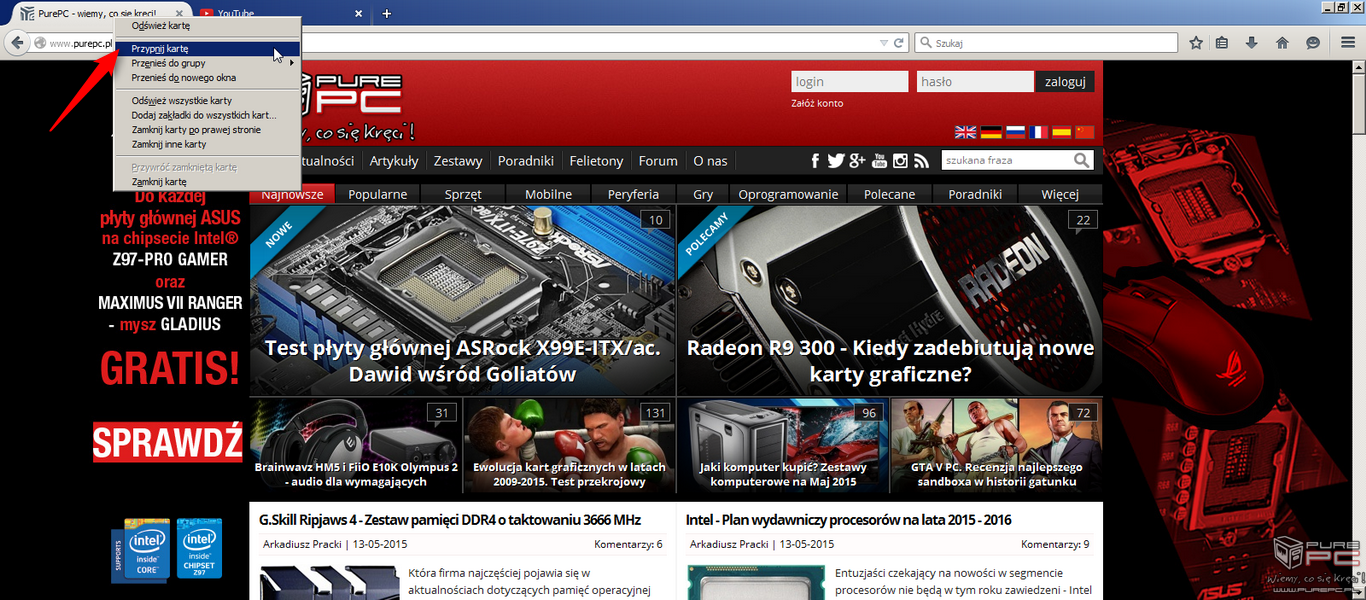Open the "Więcej" category menu
The height and width of the screenshot is (600, 1366).
pyautogui.click(x=1059, y=194)
